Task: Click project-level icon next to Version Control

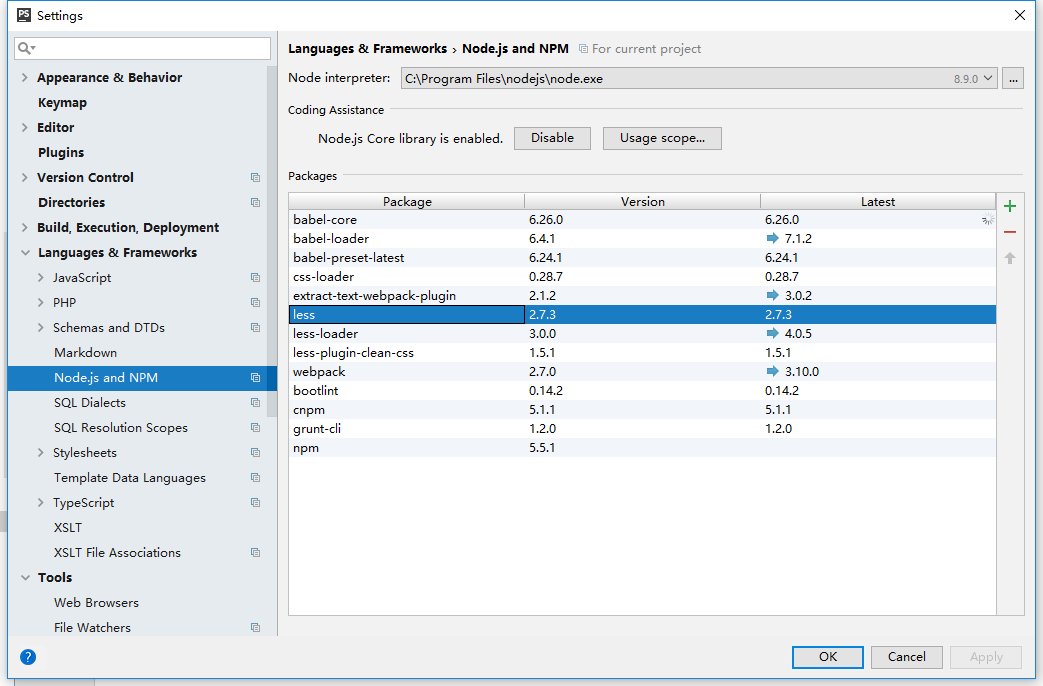Action: coord(255,178)
